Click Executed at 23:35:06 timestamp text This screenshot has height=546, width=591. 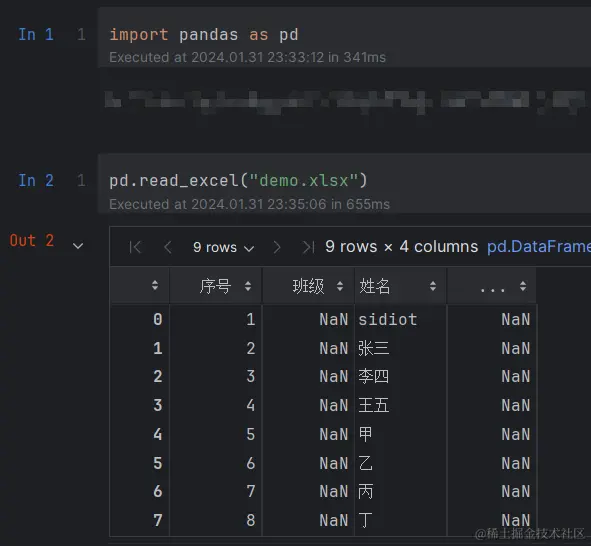coord(249,204)
